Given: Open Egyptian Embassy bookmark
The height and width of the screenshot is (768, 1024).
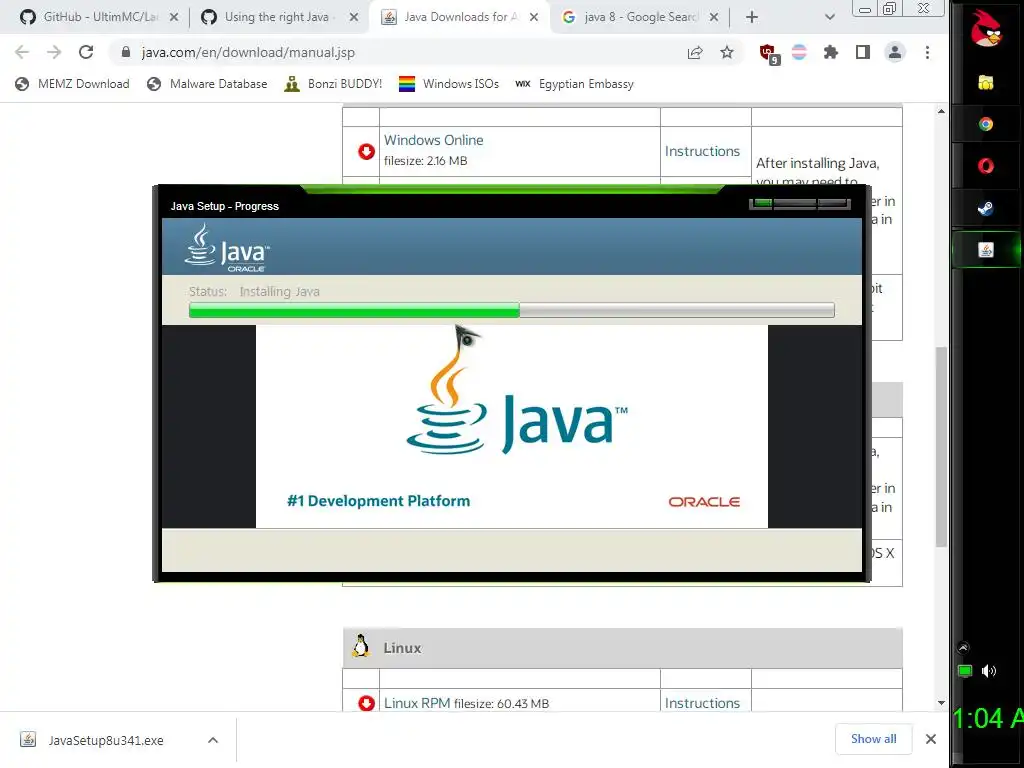Looking at the screenshot, I should 574,84.
